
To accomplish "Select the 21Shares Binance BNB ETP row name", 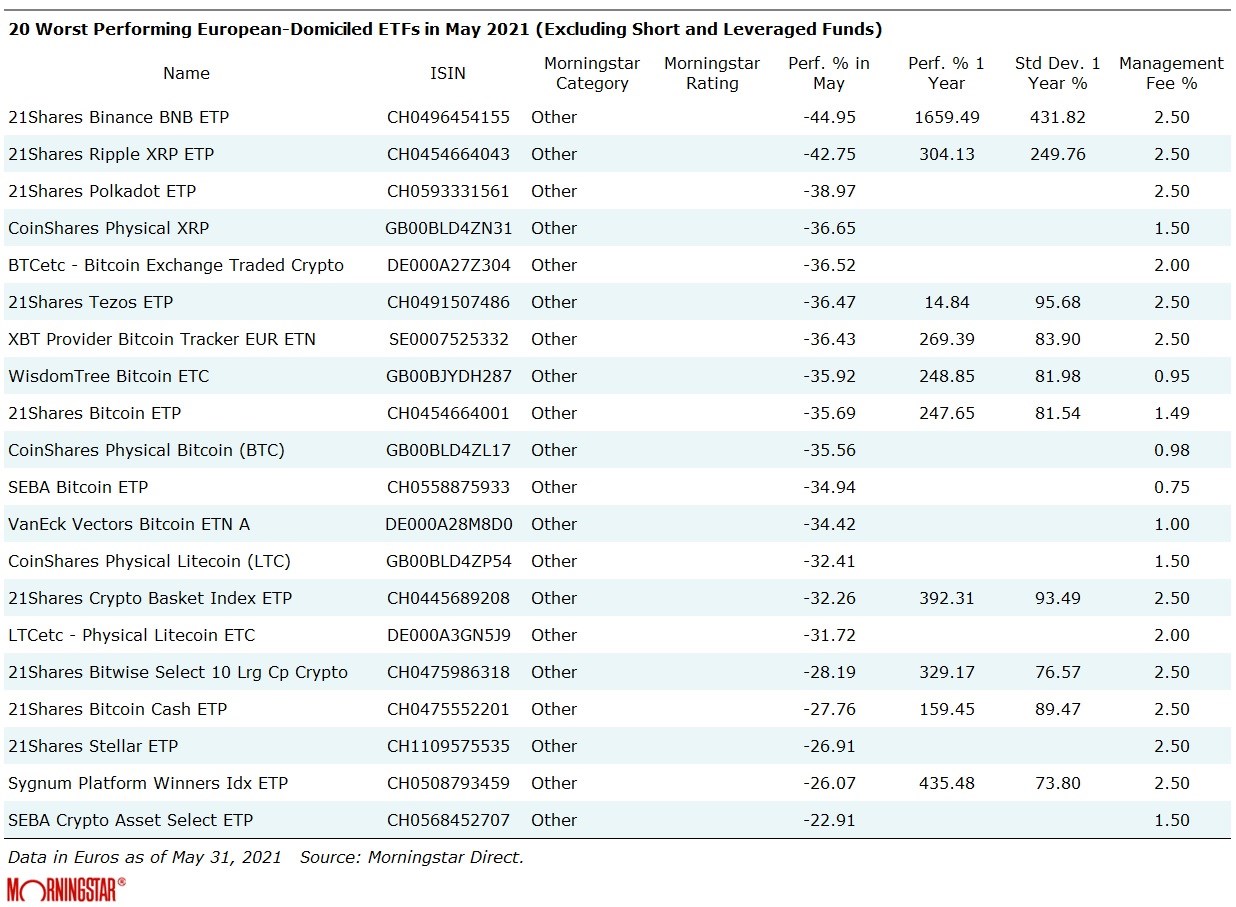I will (x=118, y=117).
